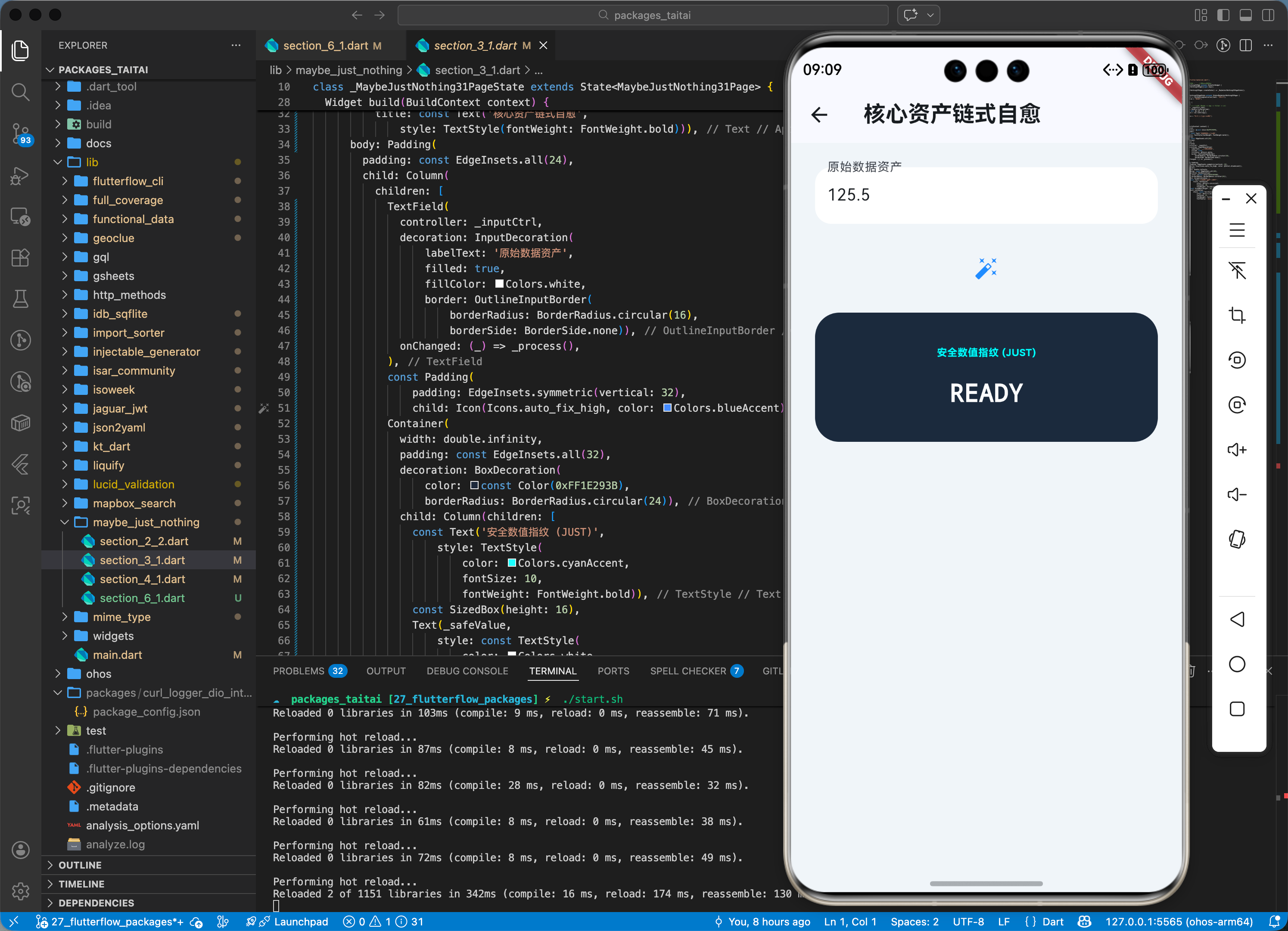The width and height of the screenshot is (1288, 931).
Task: Click the Colors.cyanAccent color swatch
Action: point(512,563)
